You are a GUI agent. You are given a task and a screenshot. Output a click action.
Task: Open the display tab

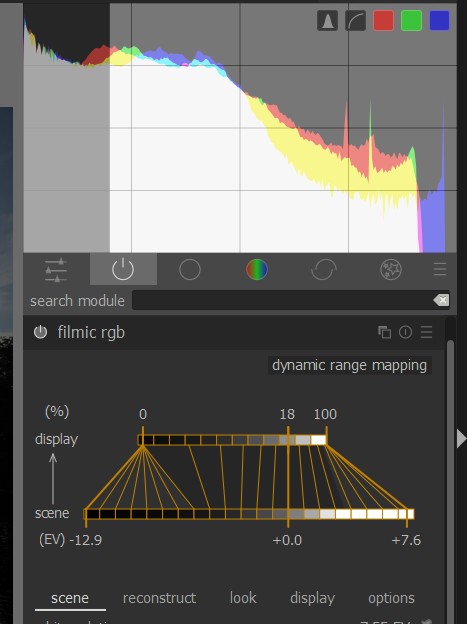click(313, 598)
